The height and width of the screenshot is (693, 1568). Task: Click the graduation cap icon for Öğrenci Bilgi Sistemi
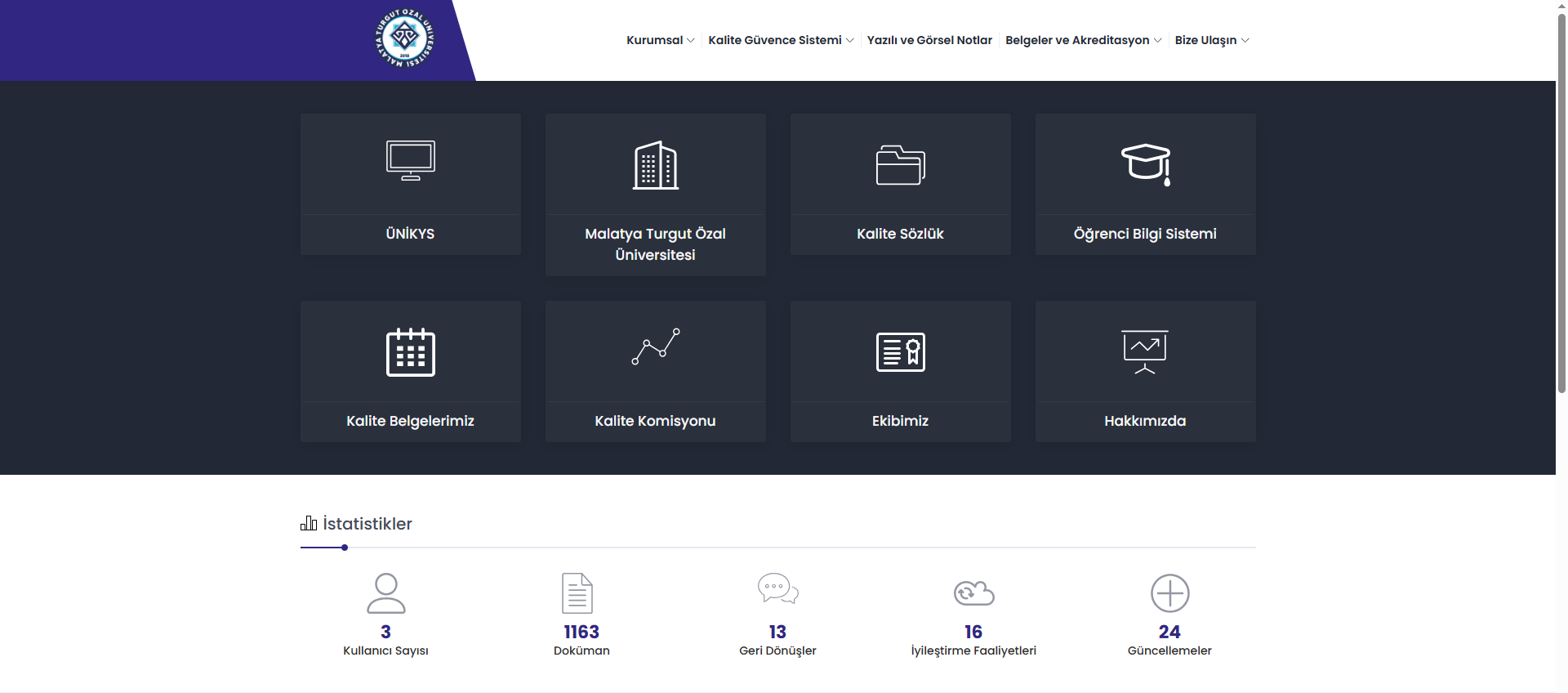[x=1146, y=164]
